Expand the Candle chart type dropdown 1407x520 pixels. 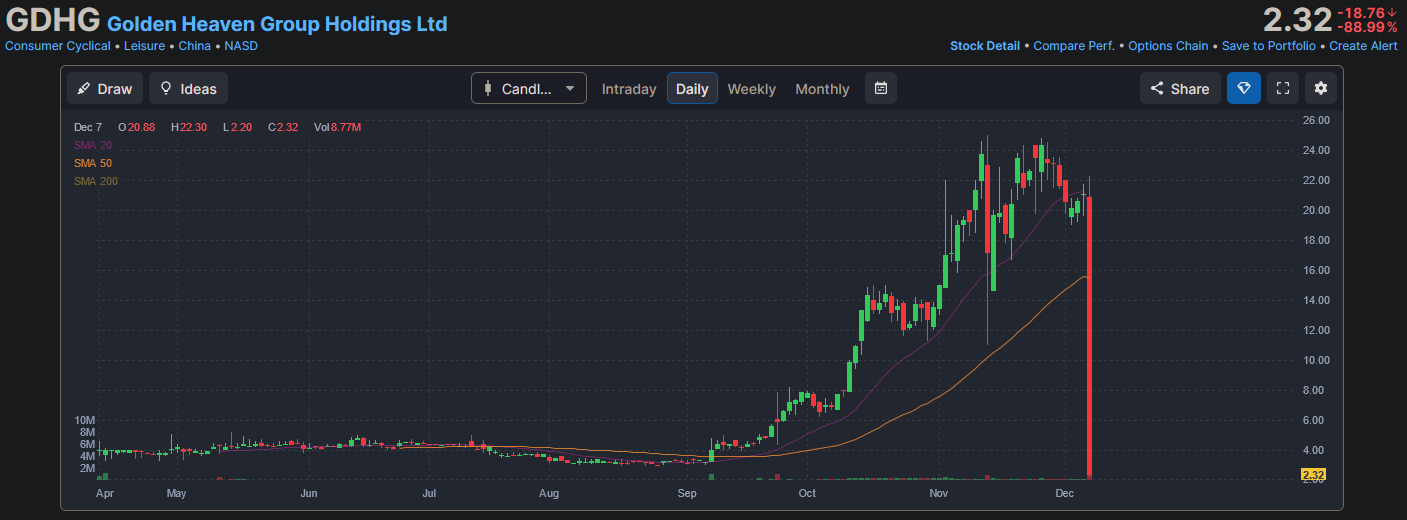coord(529,88)
